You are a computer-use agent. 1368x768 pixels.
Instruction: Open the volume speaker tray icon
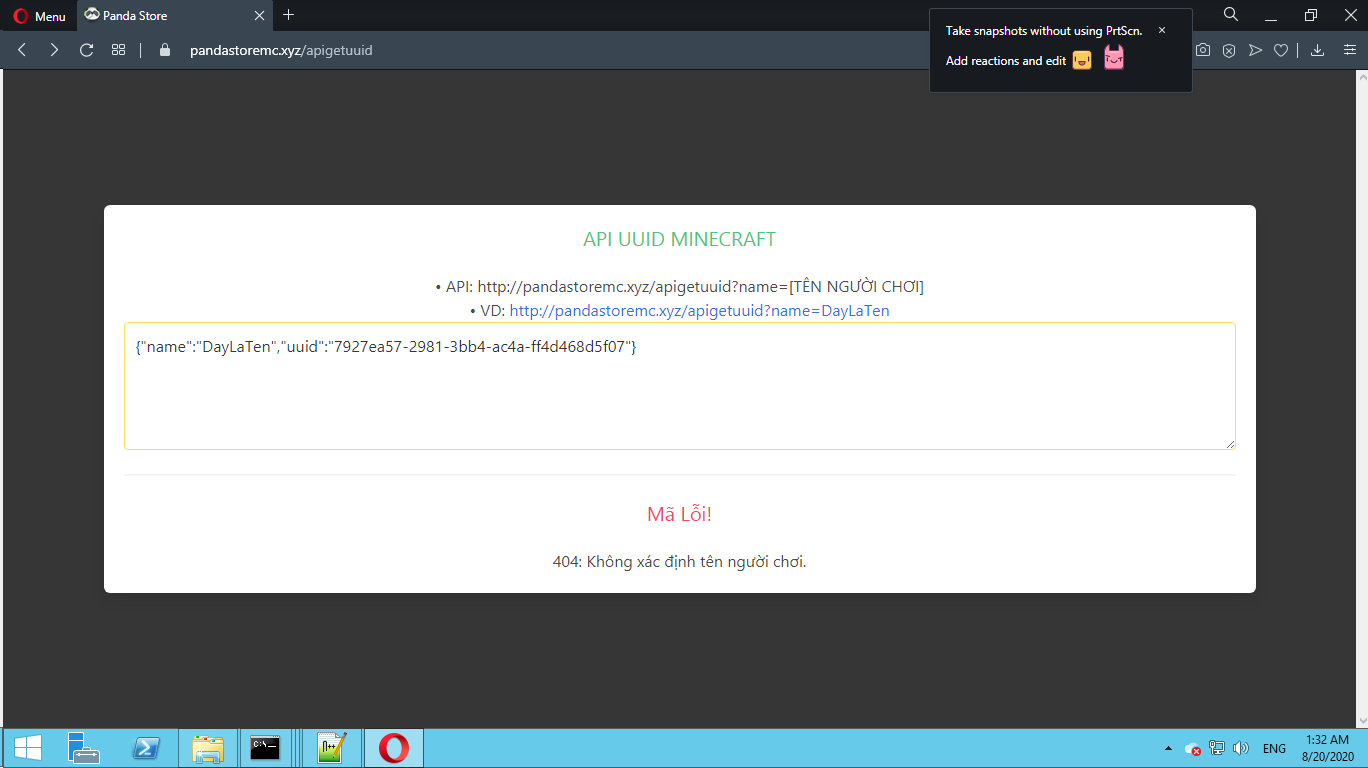(1241, 748)
